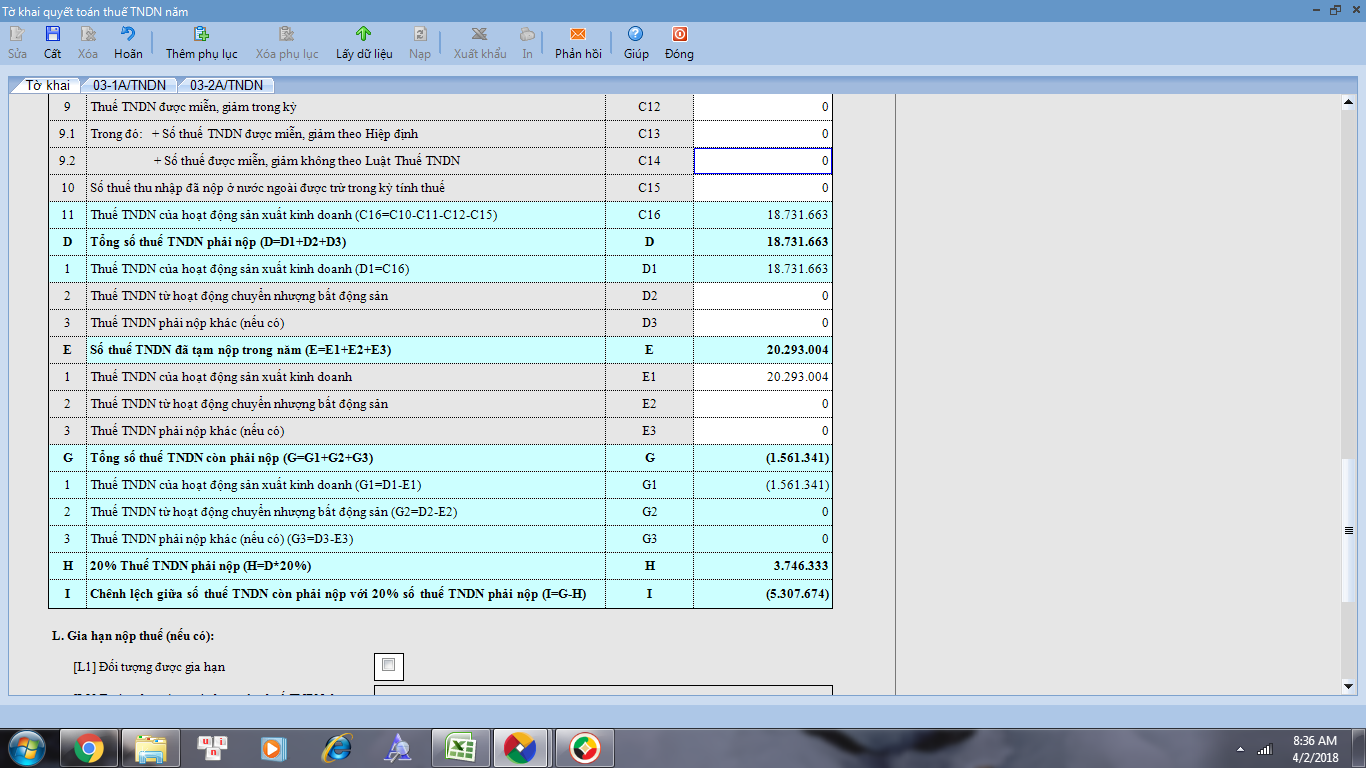This screenshot has width=1366, height=768.
Task: Click the Sửa edit icon
Action: (17, 34)
